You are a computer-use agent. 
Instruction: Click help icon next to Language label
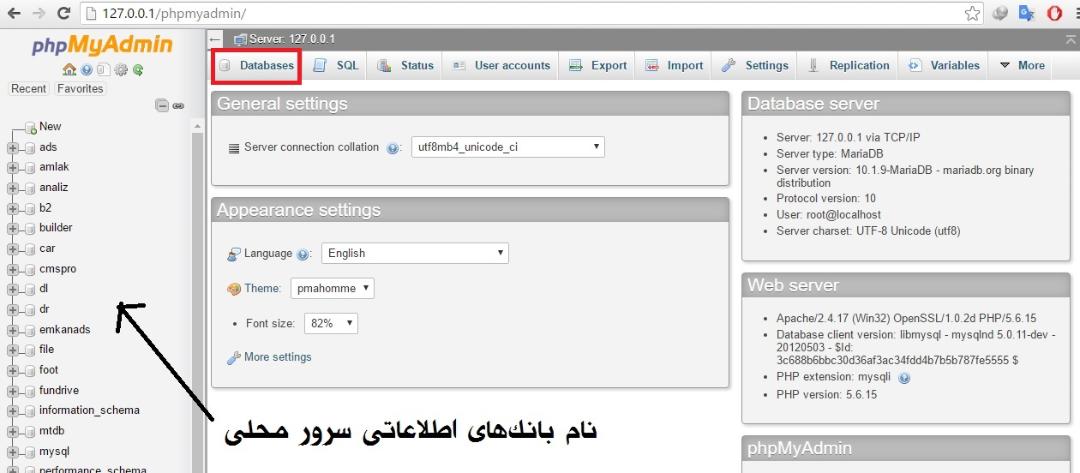point(302,254)
